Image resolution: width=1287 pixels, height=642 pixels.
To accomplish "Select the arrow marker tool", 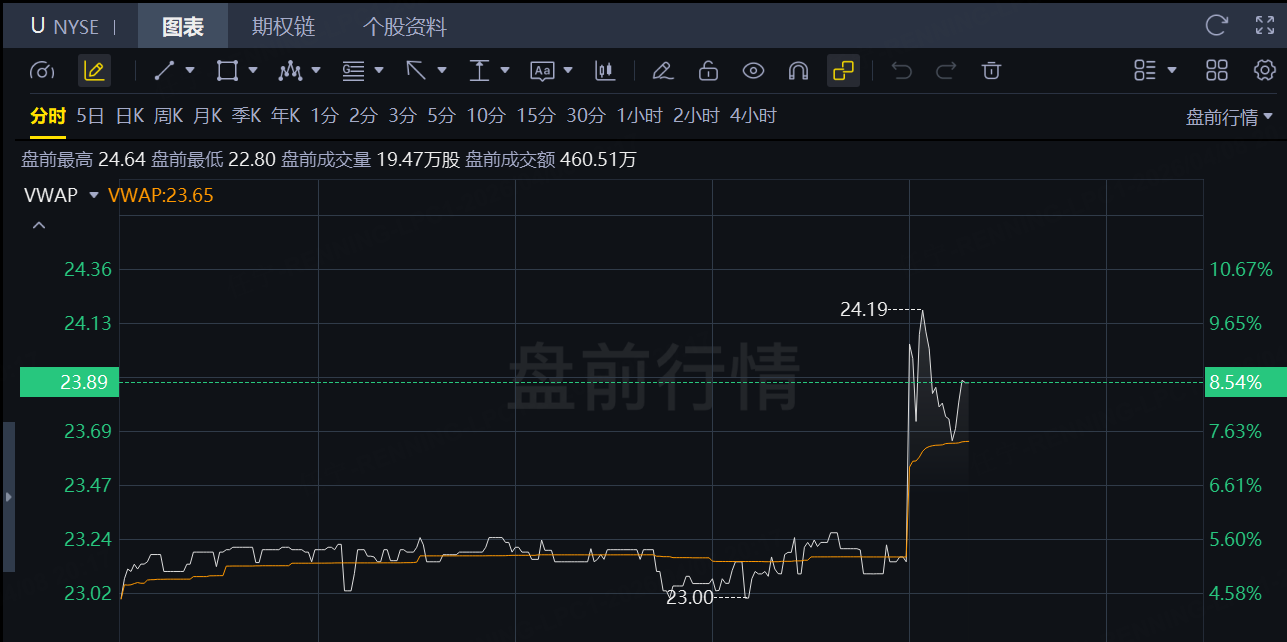I will 416,71.
